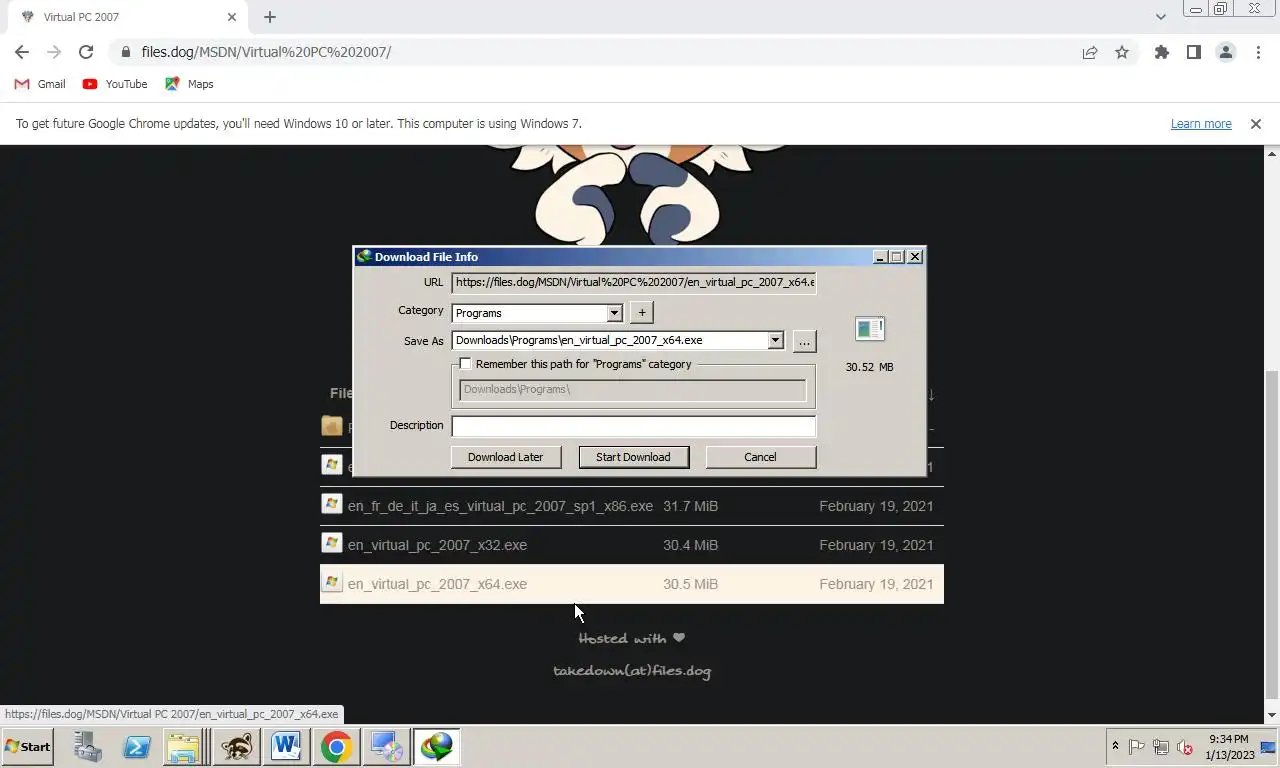Image resolution: width=1280 pixels, height=768 pixels.
Task: View site information lock icon
Action: (x=125, y=52)
